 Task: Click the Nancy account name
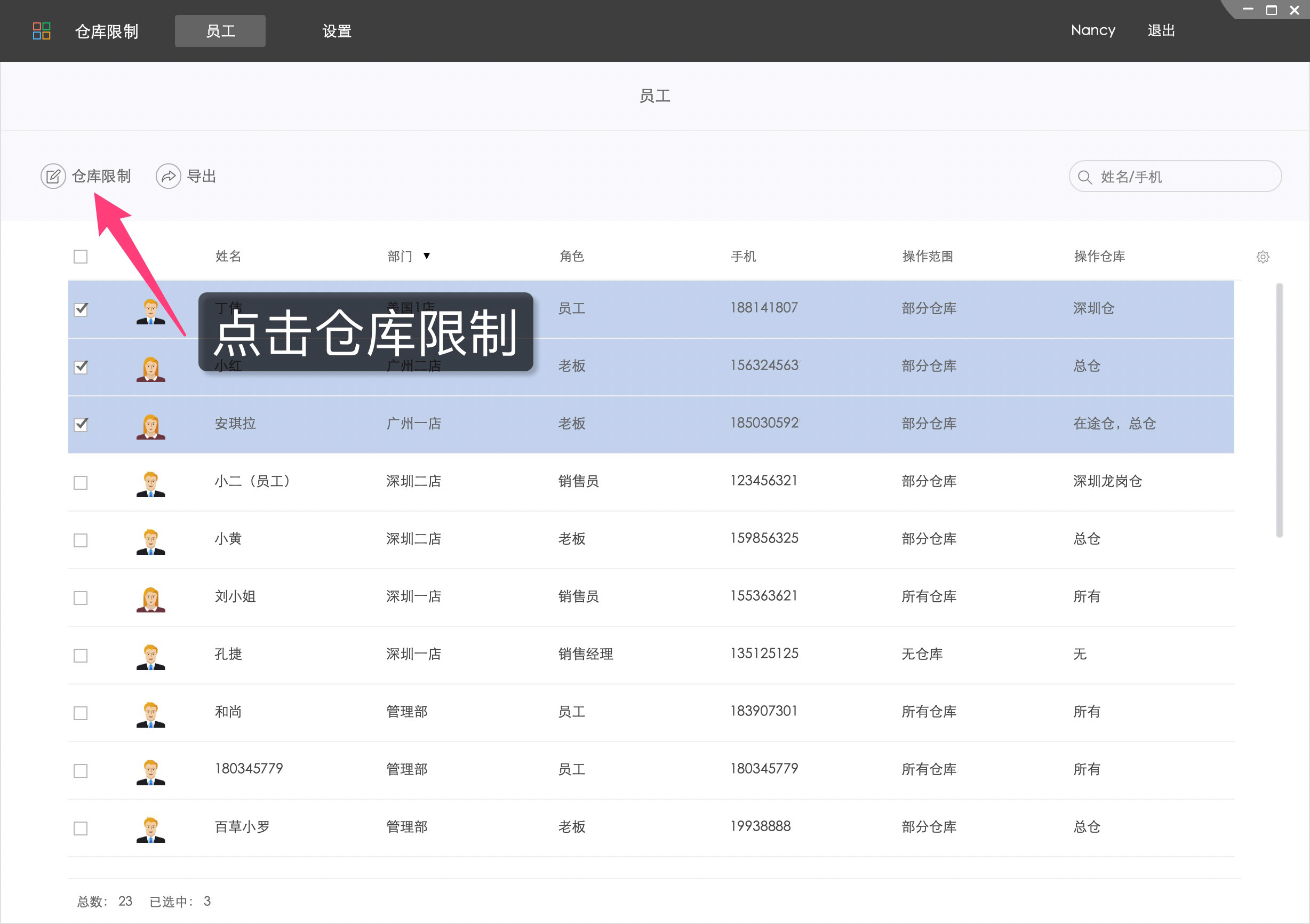(1092, 30)
